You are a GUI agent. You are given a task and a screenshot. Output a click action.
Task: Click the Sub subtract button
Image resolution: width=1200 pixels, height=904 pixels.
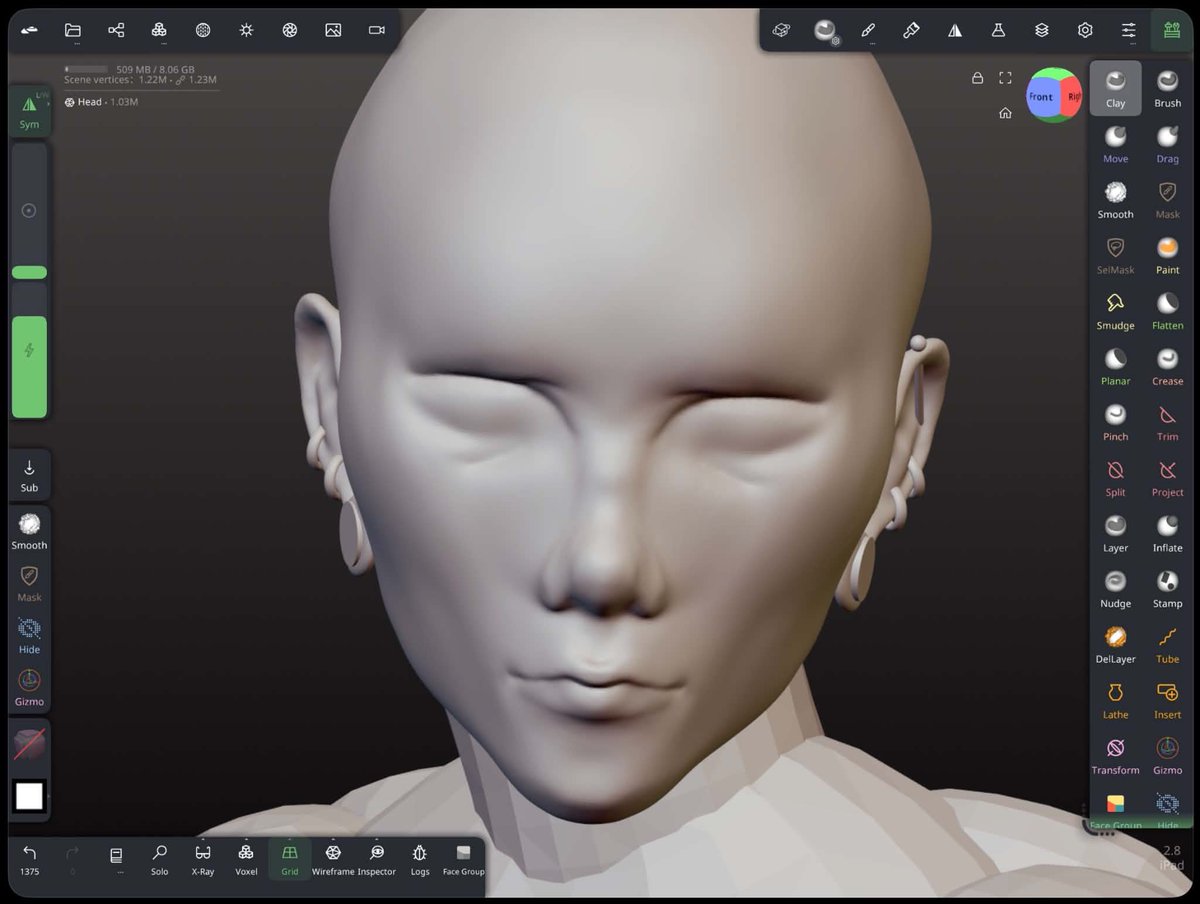[29, 476]
